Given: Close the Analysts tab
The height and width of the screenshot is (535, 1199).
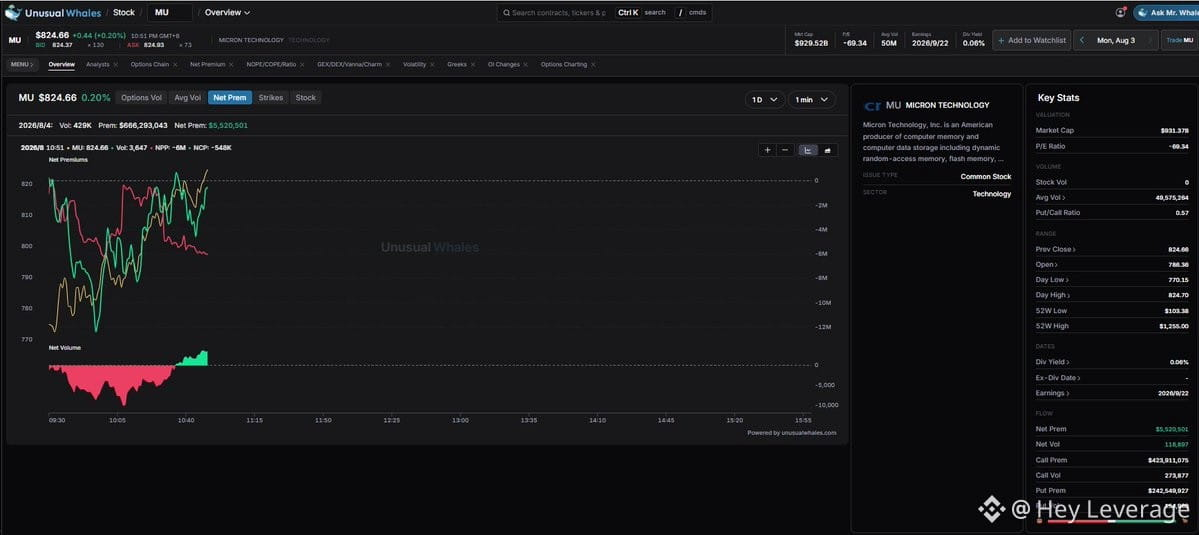Looking at the screenshot, I should pyautogui.click(x=116, y=65).
